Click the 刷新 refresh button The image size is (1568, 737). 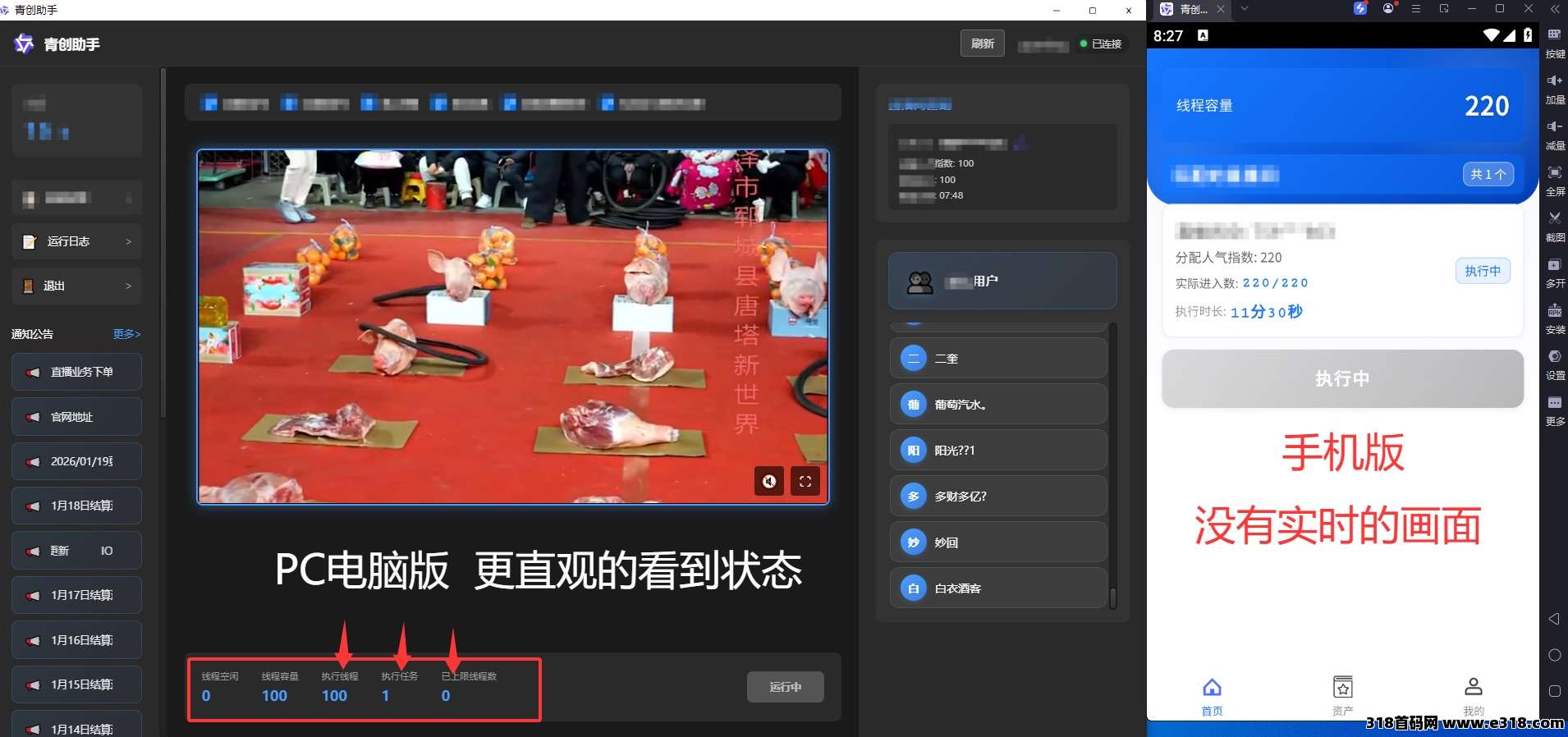click(982, 43)
